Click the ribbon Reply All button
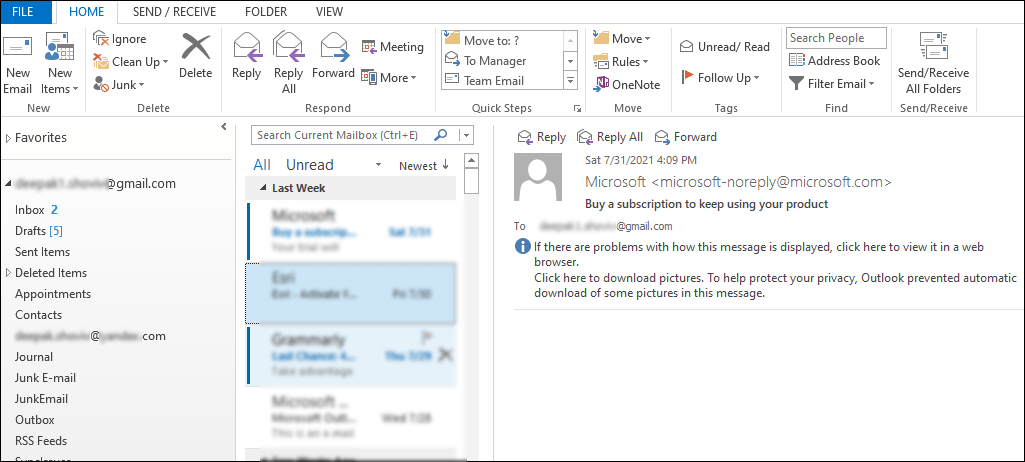The height and width of the screenshot is (462, 1025). pos(288,63)
